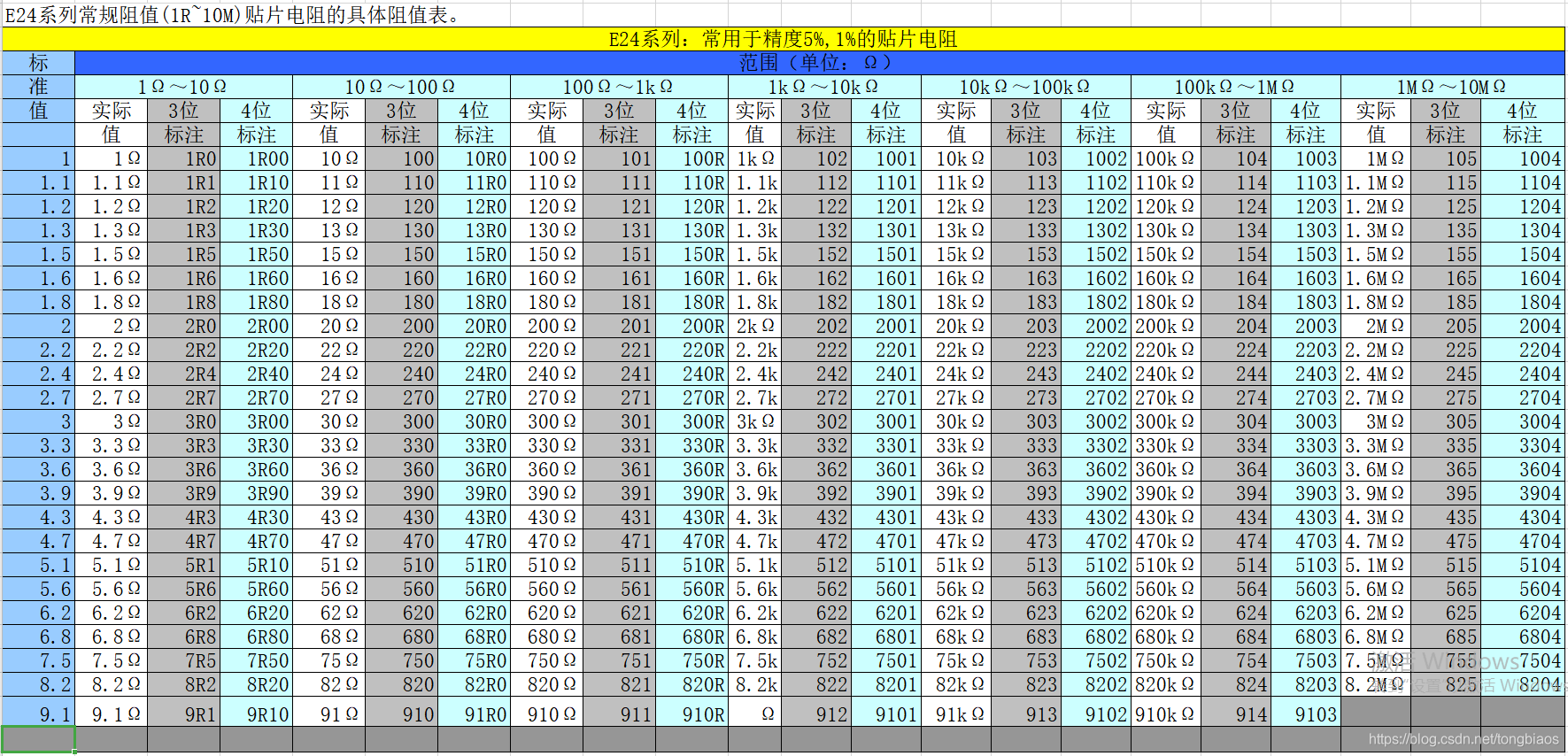The width and height of the screenshot is (1568, 756).
Task: Select the cell containing "7501"
Action: click(886, 660)
